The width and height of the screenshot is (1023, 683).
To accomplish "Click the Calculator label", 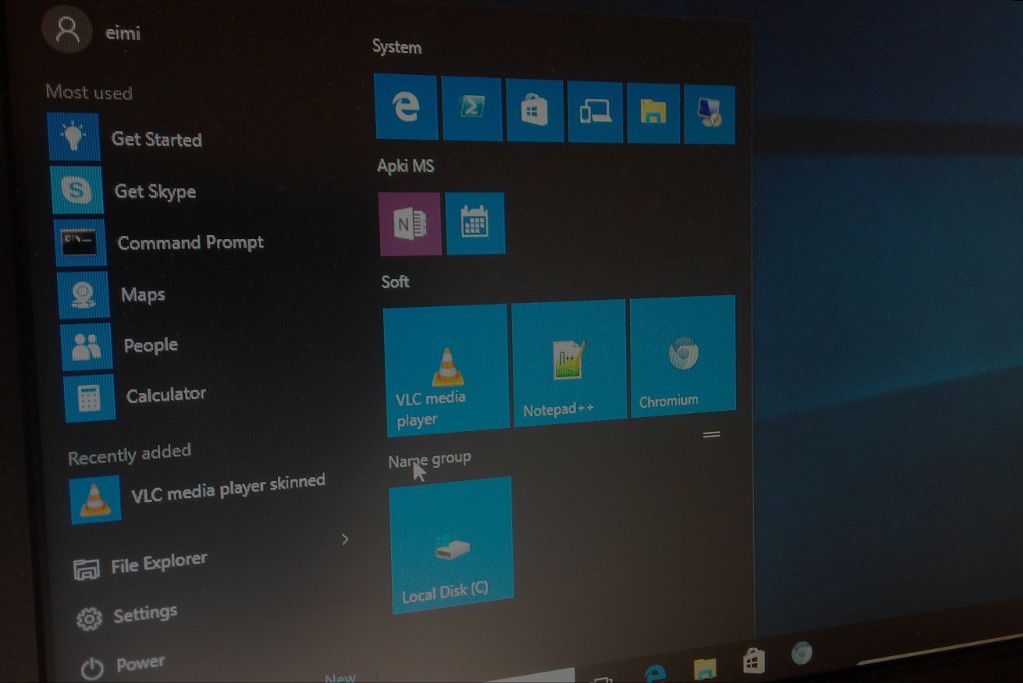I will [166, 394].
